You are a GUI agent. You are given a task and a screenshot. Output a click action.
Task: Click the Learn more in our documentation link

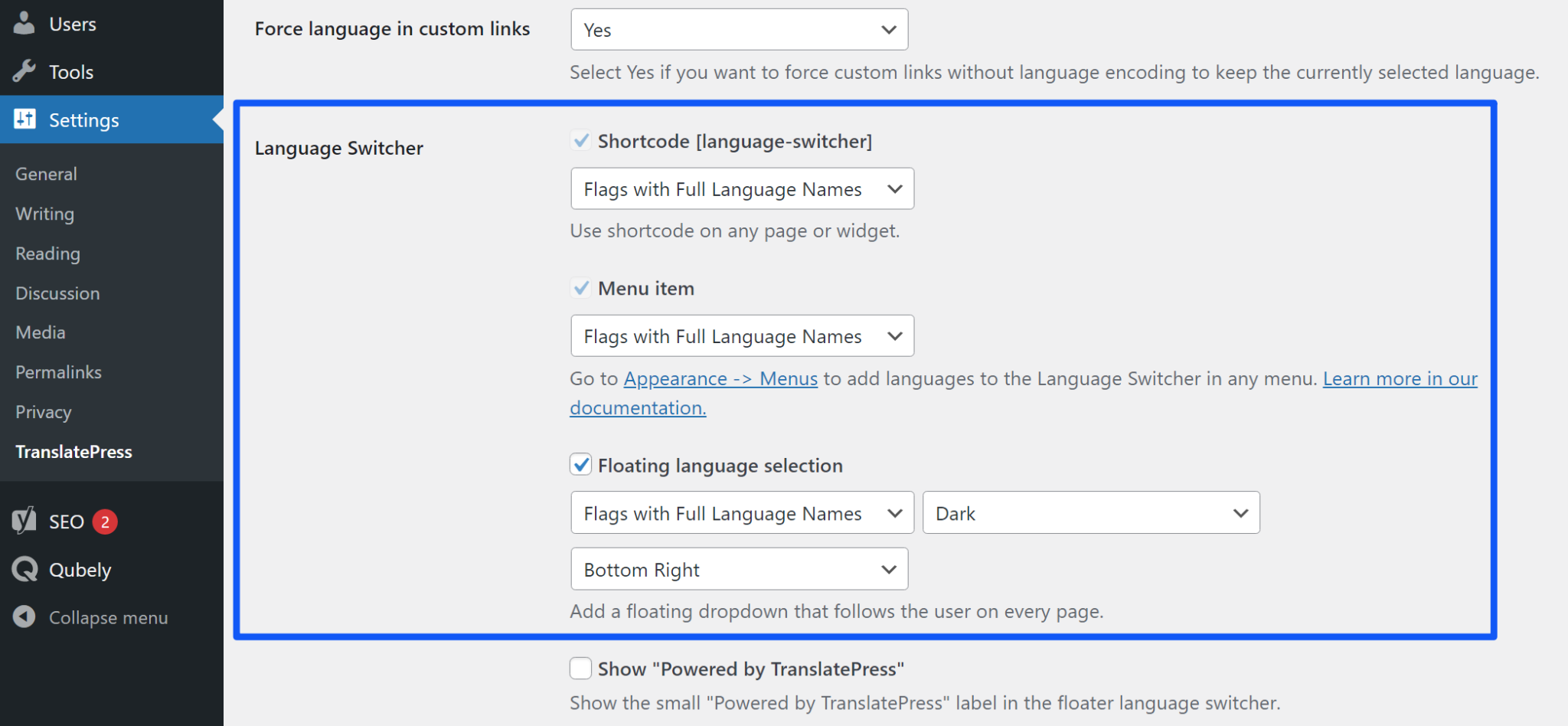coord(1399,378)
